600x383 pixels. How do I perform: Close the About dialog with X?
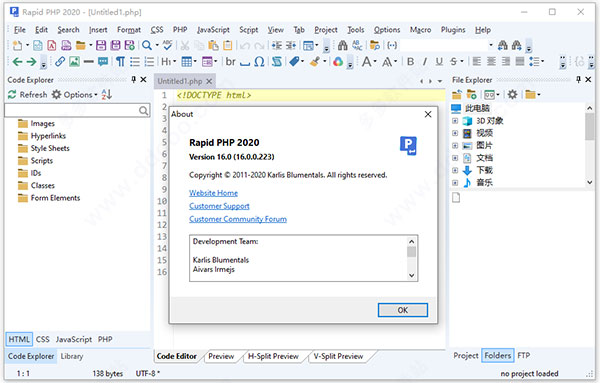pos(428,114)
